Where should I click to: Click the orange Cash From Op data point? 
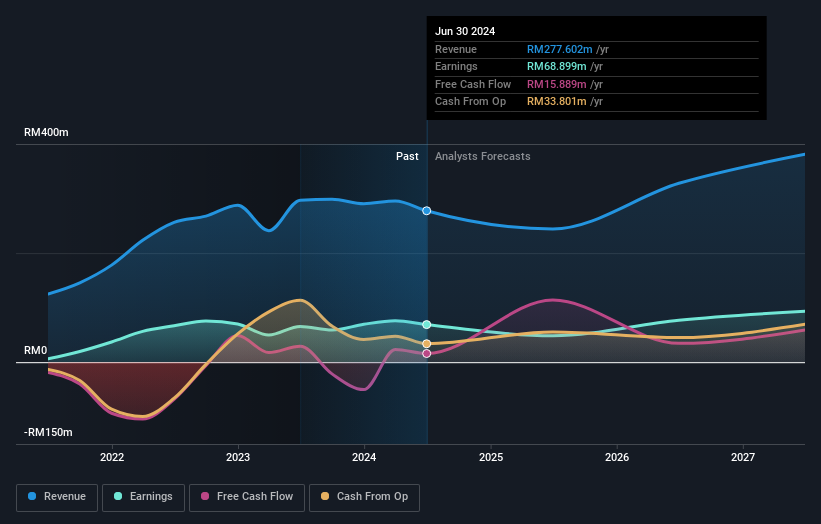[x=427, y=343]
